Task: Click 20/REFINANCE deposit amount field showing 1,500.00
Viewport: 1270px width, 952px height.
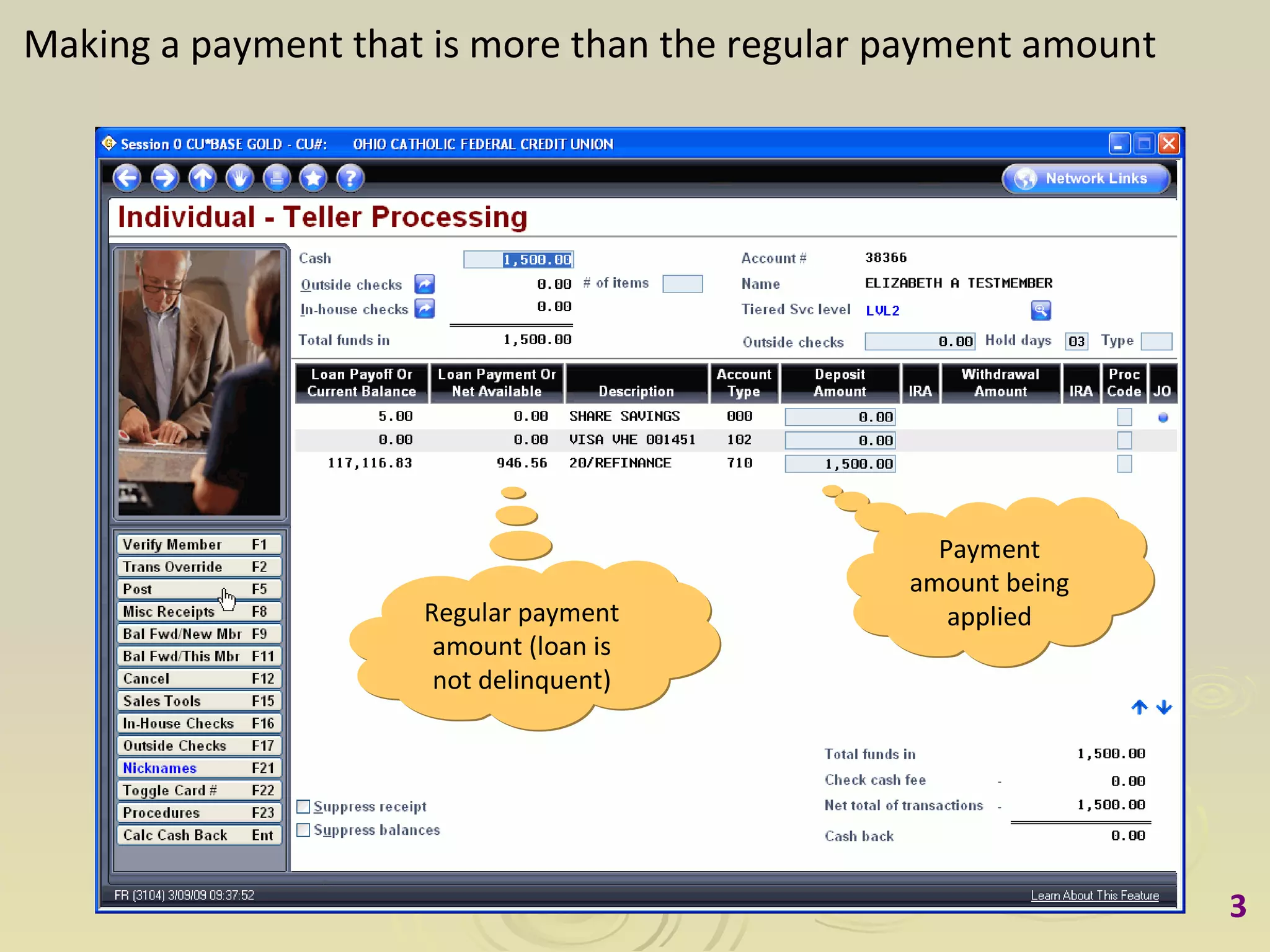Action: point(840,464)
